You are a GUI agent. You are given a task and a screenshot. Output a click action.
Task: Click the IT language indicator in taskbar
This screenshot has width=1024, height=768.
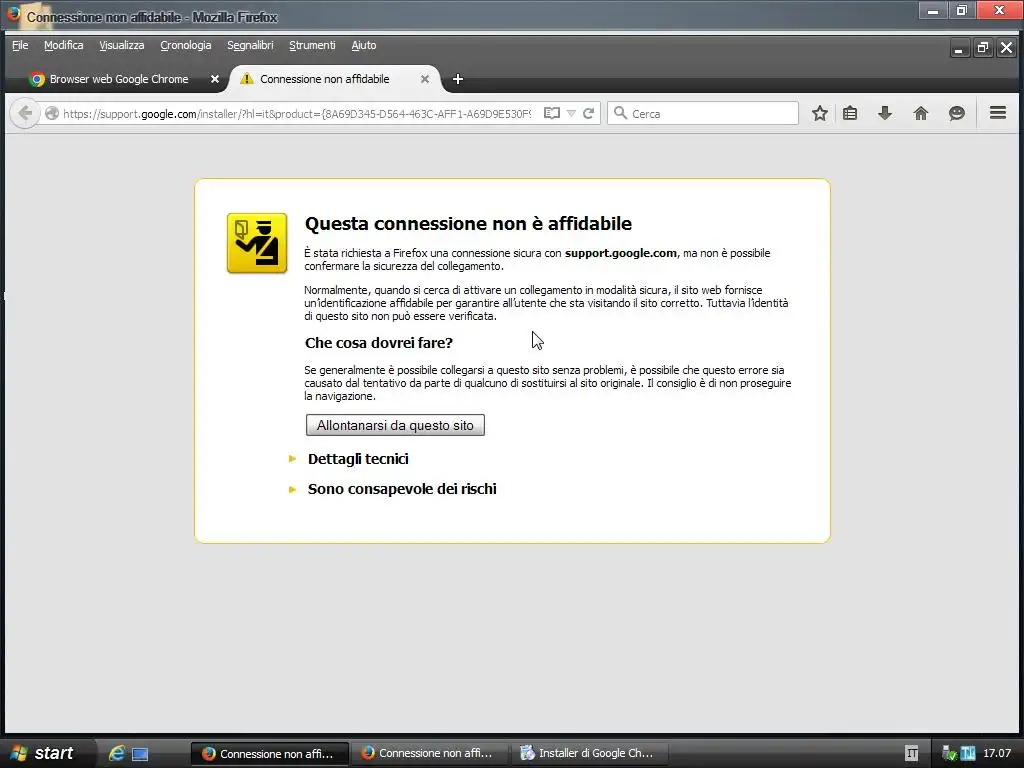pos(912,753)
